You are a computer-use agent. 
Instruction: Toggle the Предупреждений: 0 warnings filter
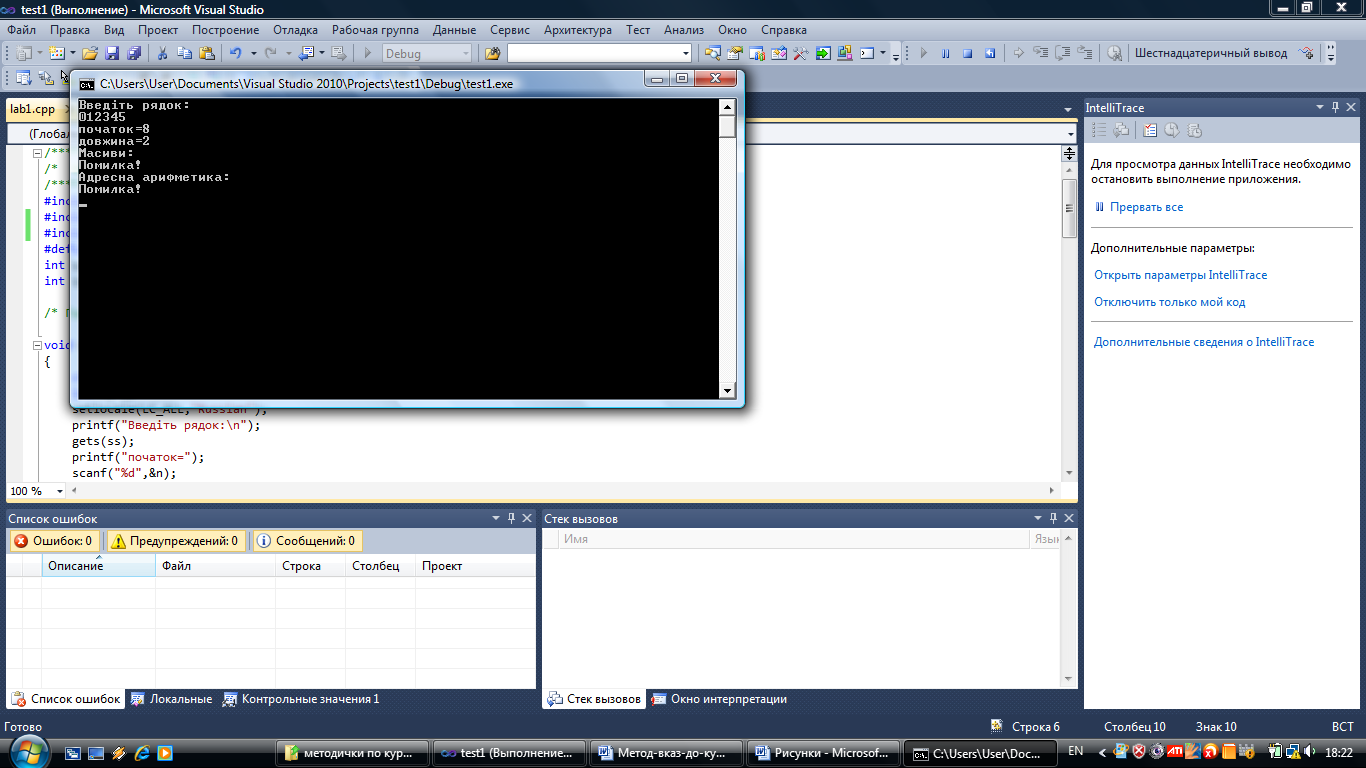(x=175, y=541)
